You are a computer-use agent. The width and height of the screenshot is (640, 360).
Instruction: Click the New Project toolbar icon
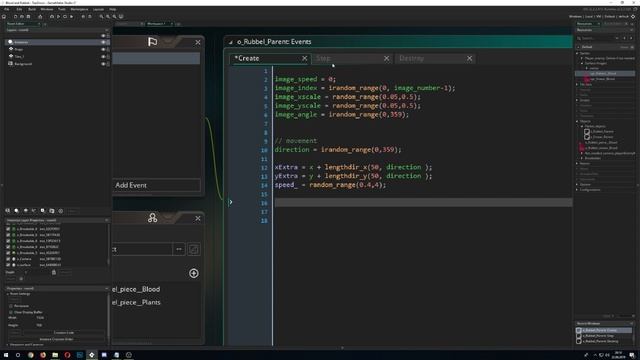tap(16, 17)
